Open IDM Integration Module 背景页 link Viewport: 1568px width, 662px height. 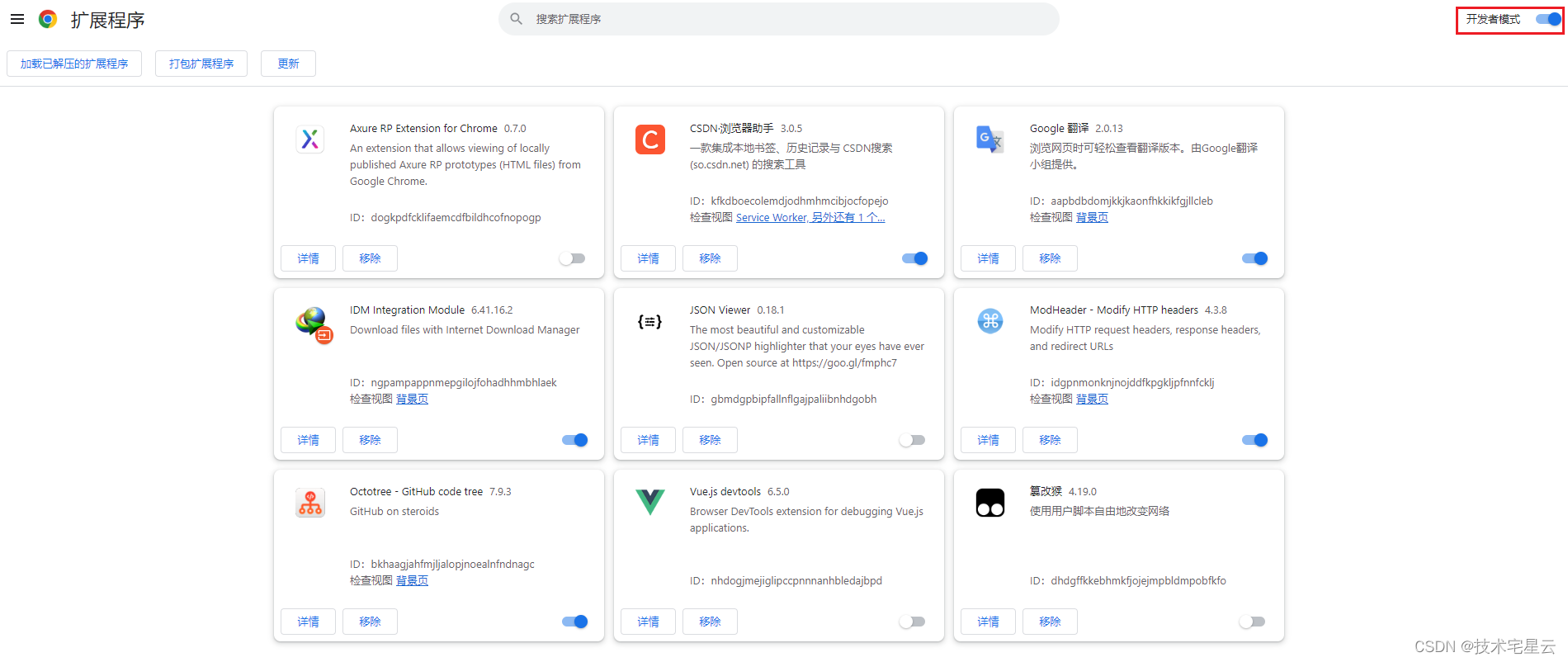(412, 399)
